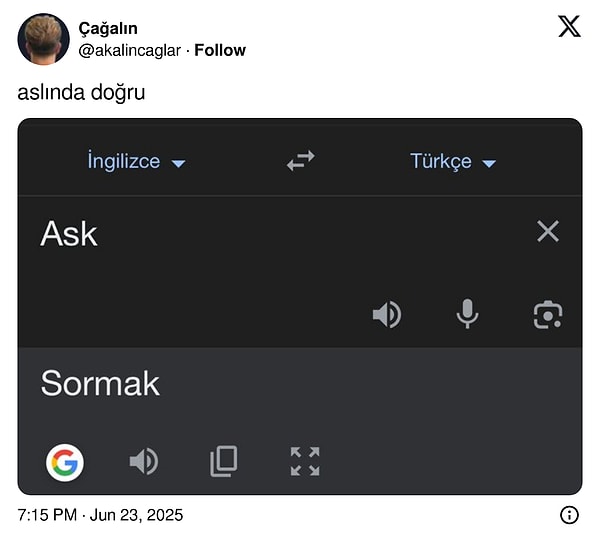
Task: Follow the @akalincaglar account
Action: [220, 50]
